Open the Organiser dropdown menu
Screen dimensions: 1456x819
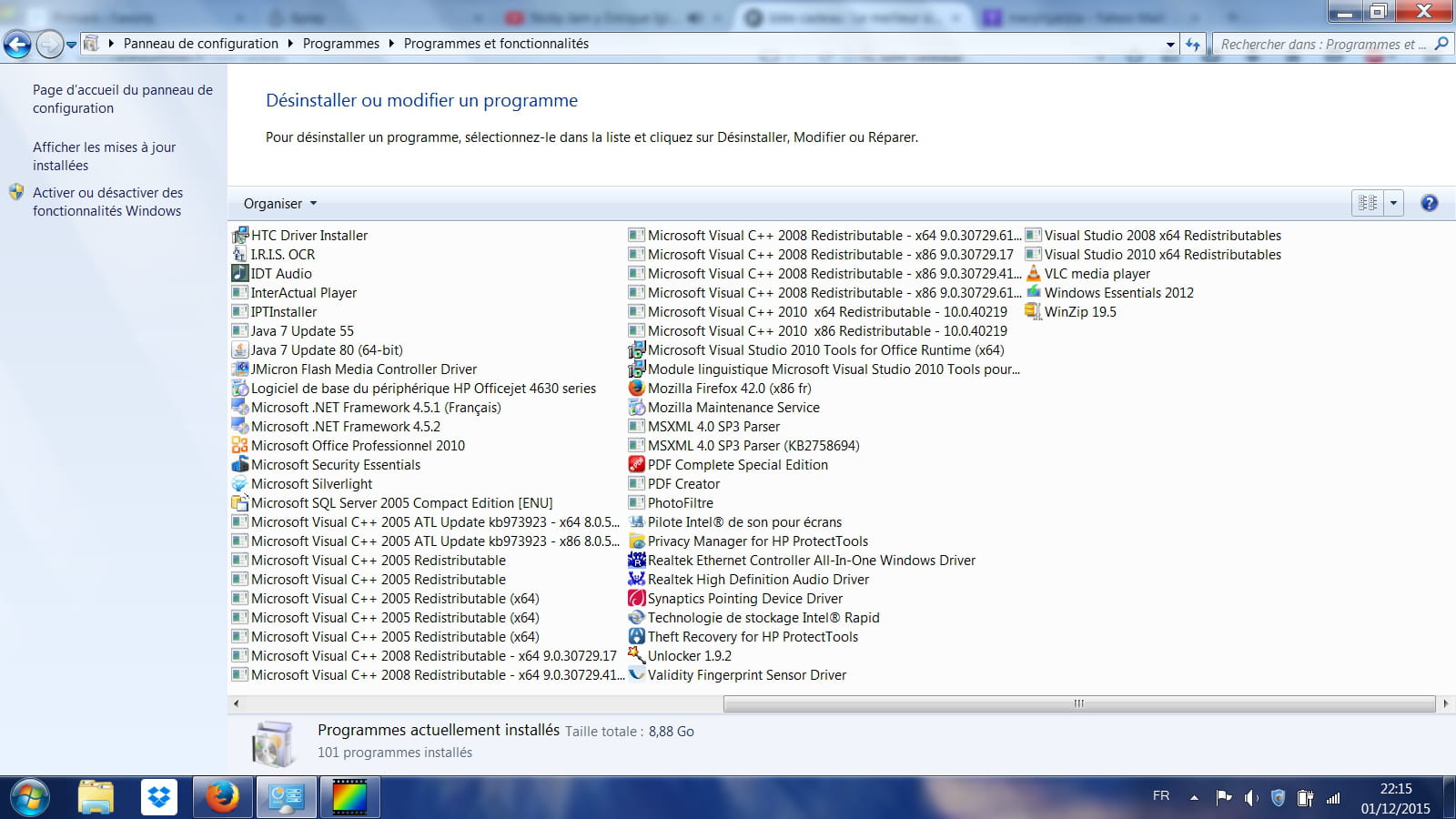point(280,204)
